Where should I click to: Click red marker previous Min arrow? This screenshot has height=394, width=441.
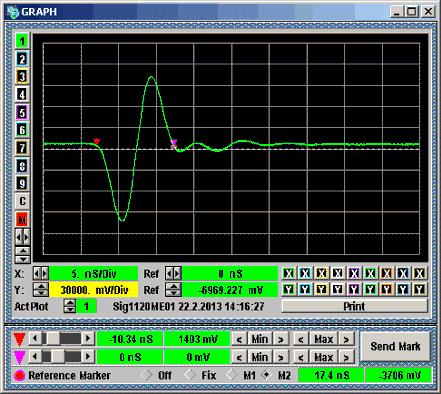click(239, 339)
